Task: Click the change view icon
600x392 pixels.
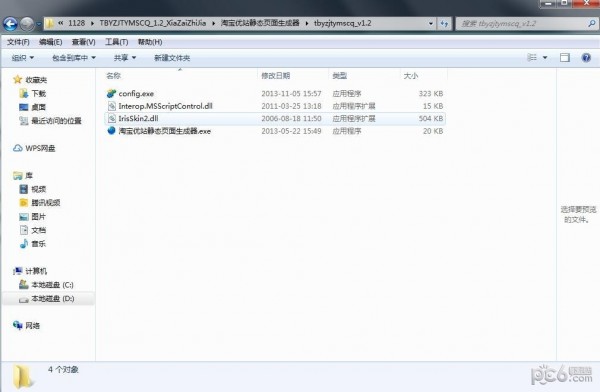Action: pyautogui.click(x=532, y=58)
